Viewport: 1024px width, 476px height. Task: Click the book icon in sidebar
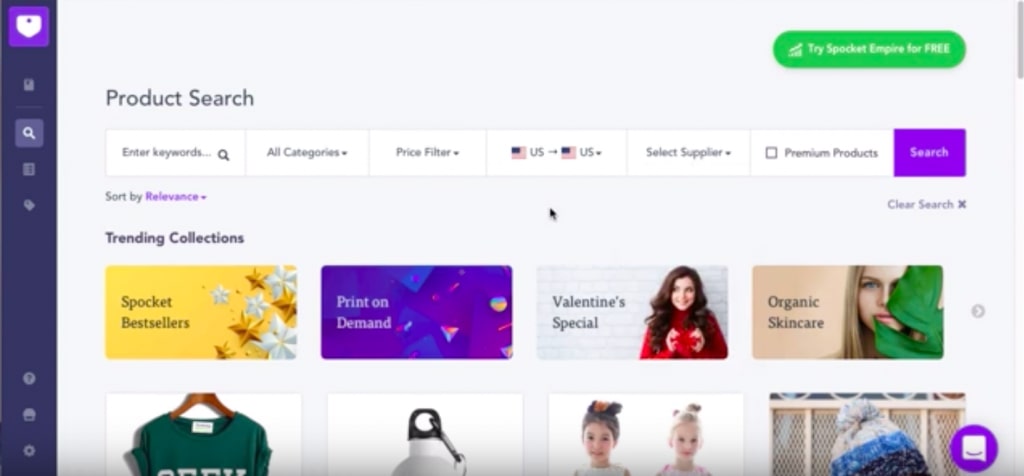coord(29,85)
